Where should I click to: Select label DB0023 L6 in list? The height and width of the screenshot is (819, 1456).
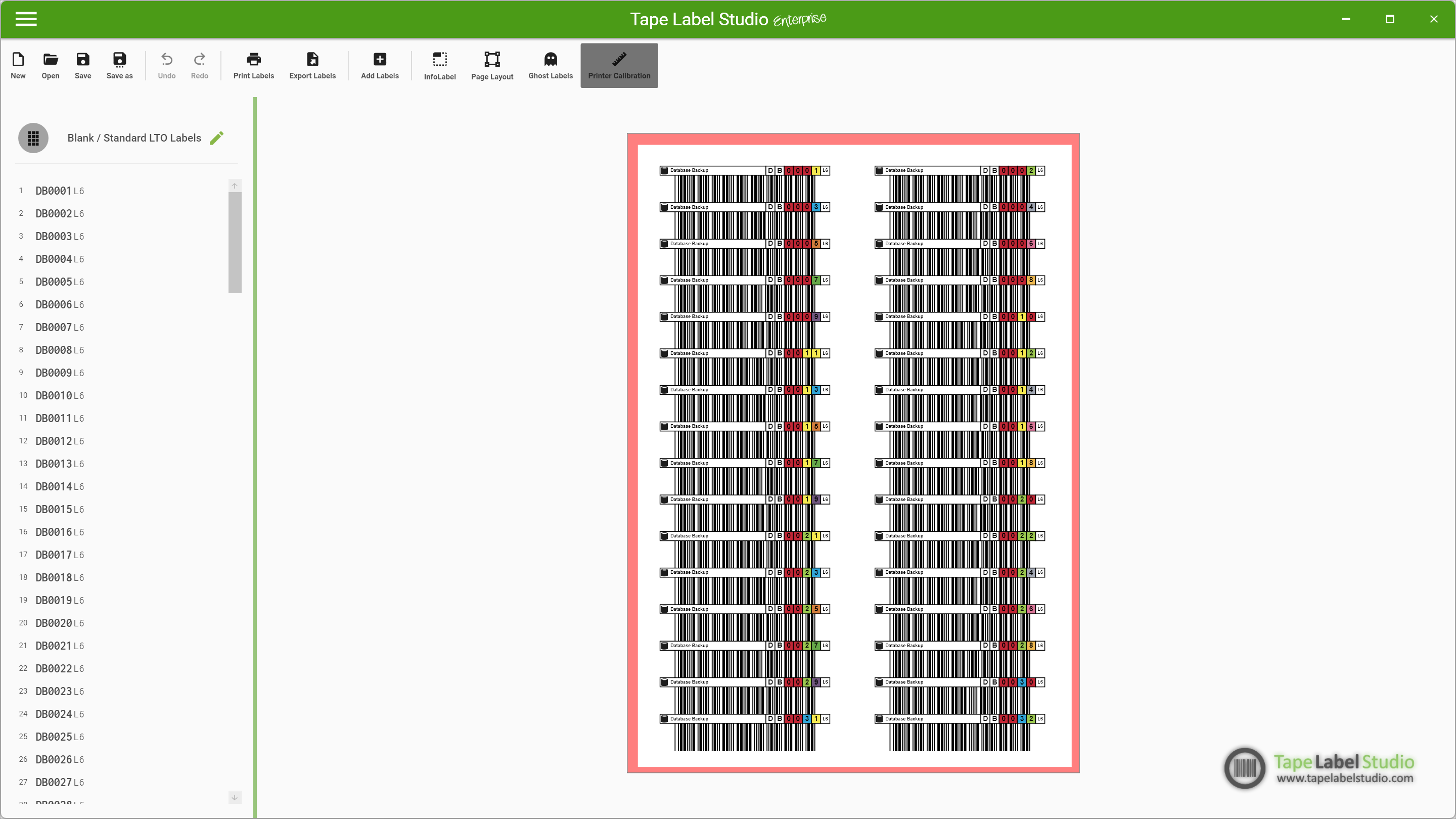(x=59, y=691)
